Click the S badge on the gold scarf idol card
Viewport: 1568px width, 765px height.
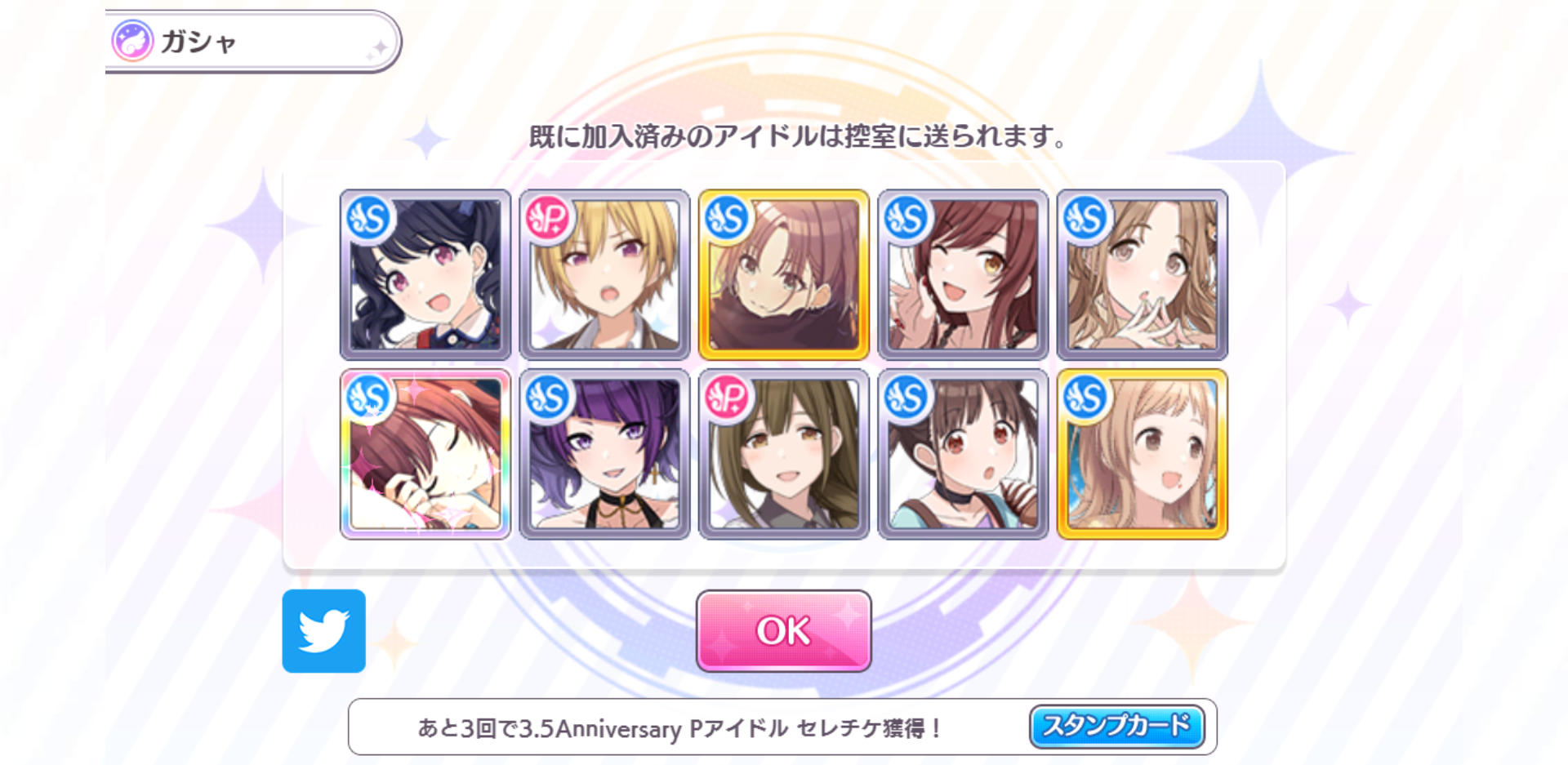727,218
